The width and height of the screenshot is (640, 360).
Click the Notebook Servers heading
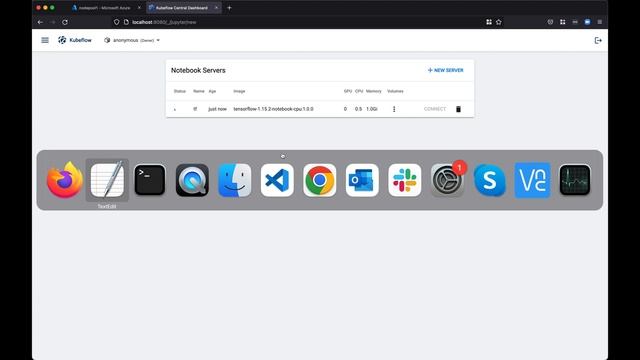[198, 70]
